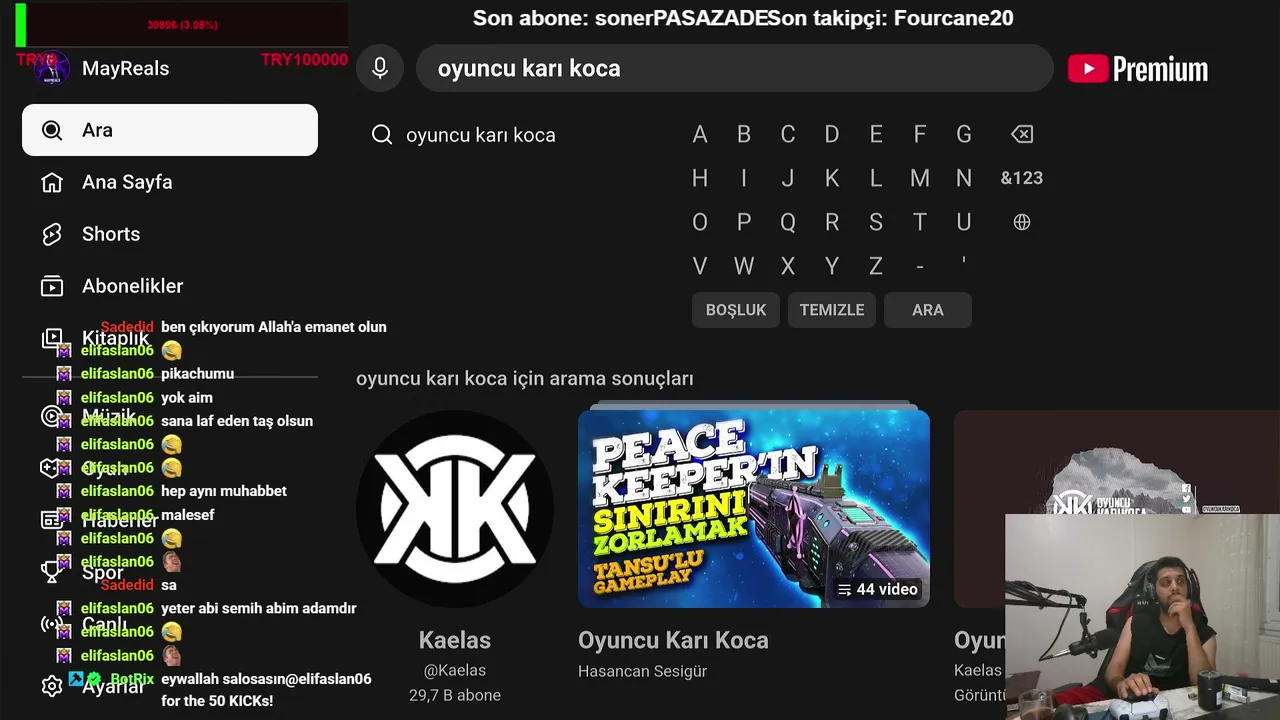1280x720 pixels.
Task: Click the letter U key
Action: coord(964,222)
